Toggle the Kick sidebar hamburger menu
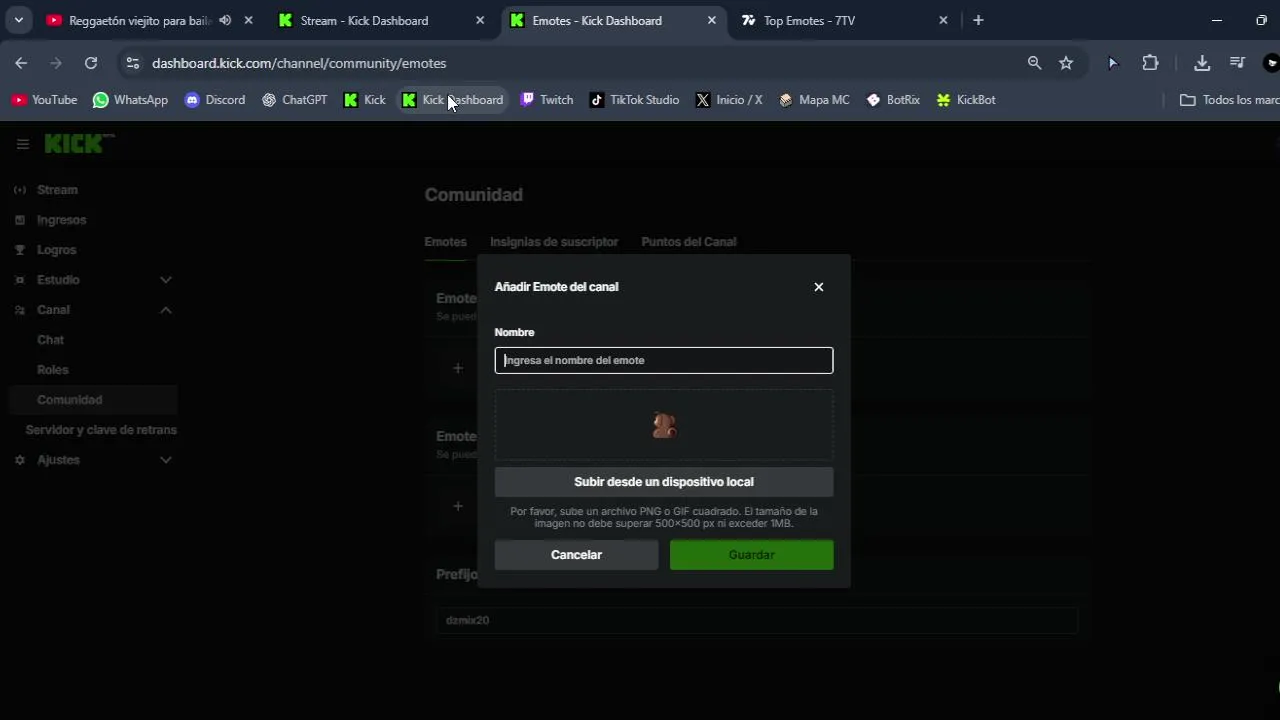This screenshot has width=1280, height=720. [x=23, y=144]
